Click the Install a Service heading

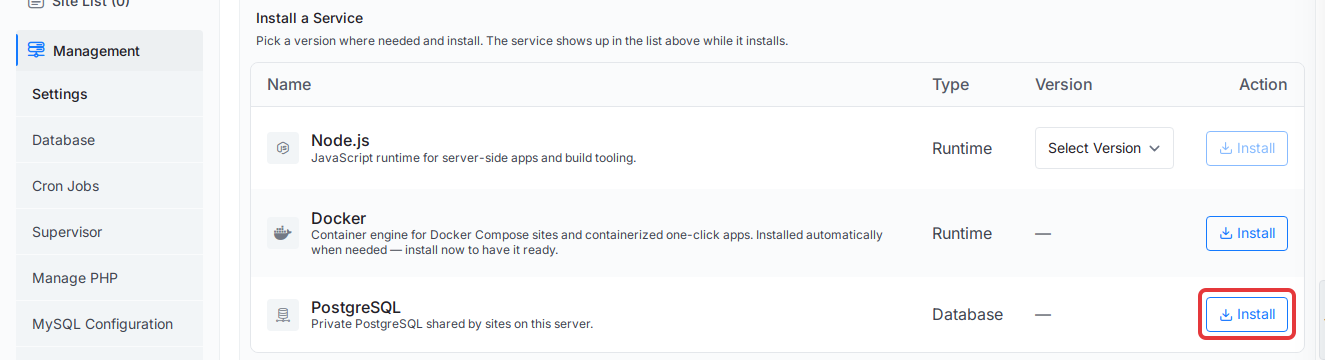(x=310, y=18)
